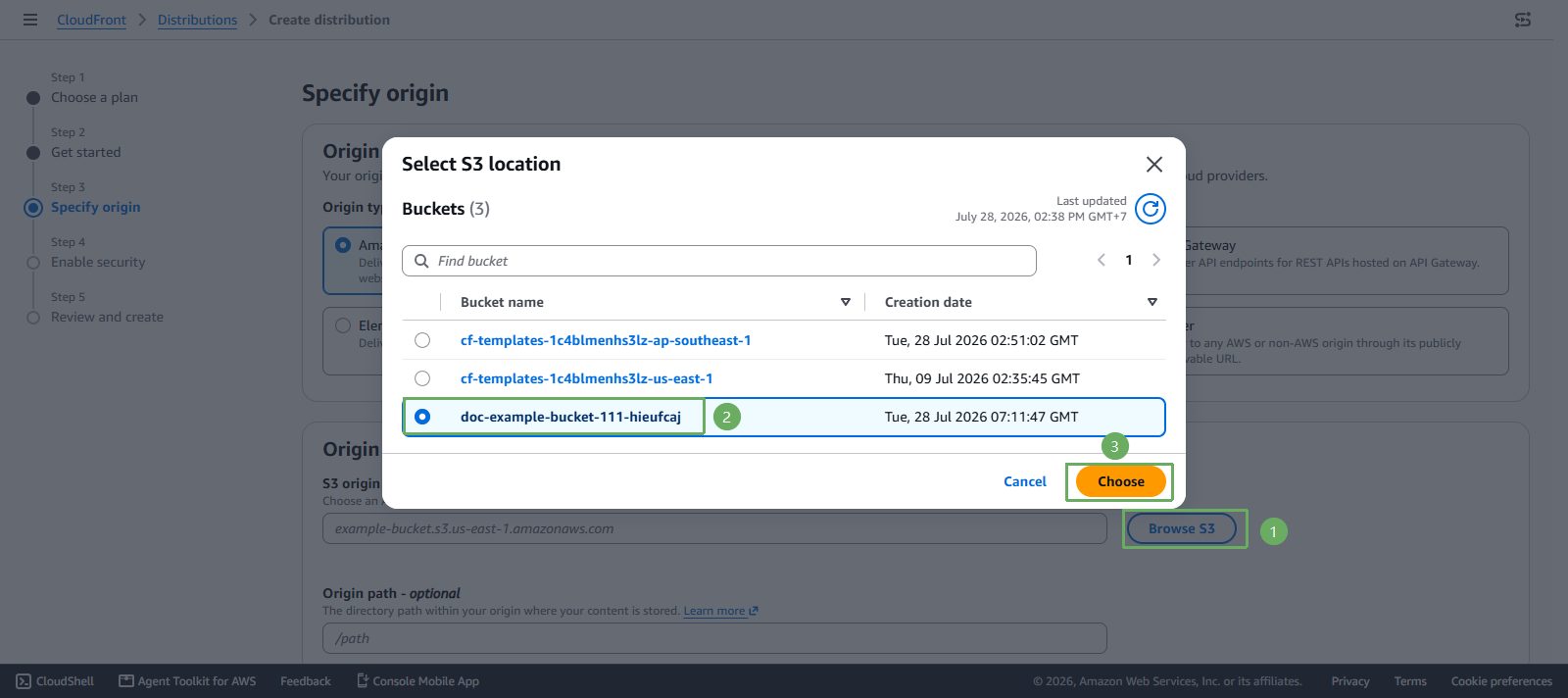Click the S3 origin input field
This screenshot has height=698, width=1568.
[x=714, y=528]
